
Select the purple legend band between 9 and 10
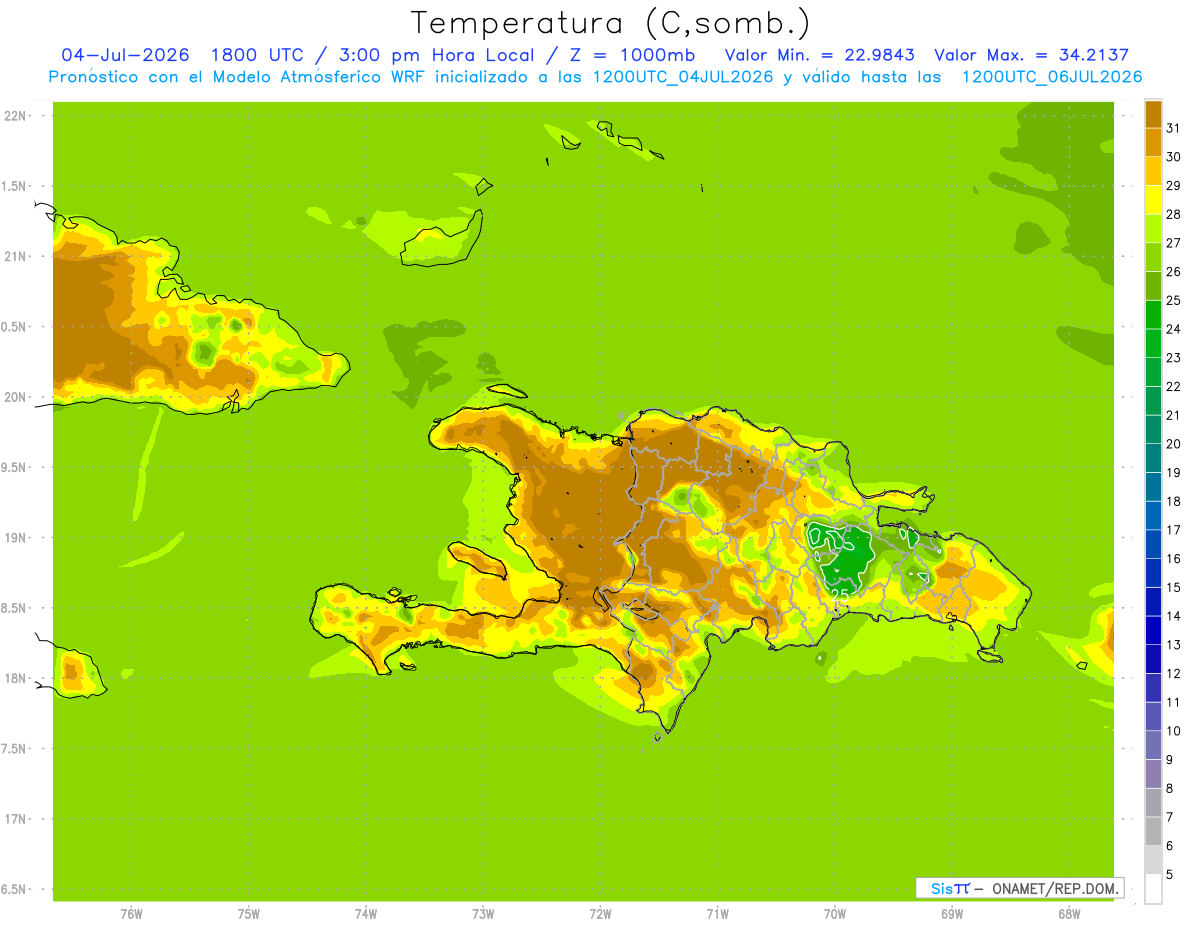[1153, 745]
